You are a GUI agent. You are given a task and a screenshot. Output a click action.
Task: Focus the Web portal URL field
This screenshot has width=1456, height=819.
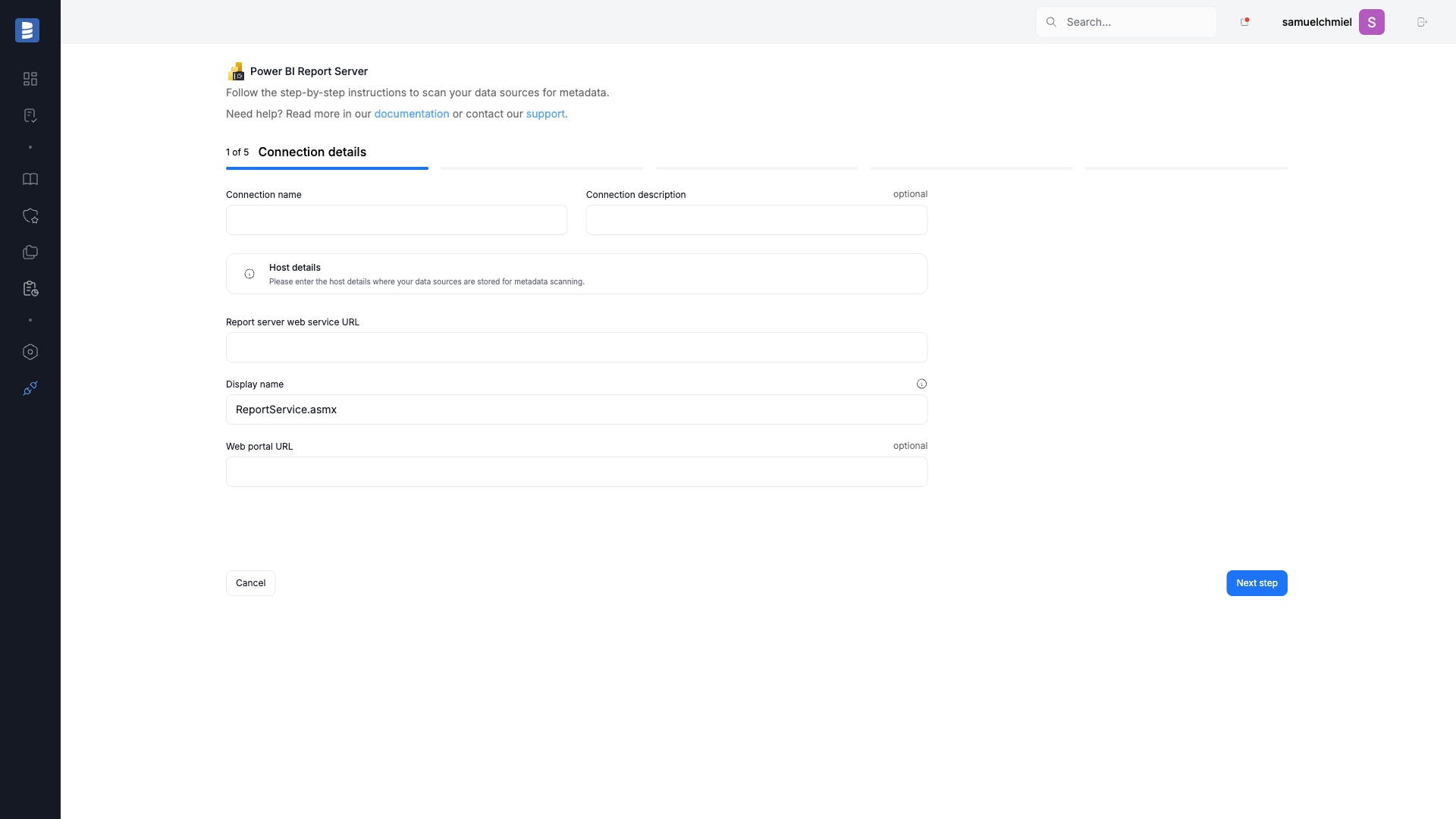[x=576, y=472]
